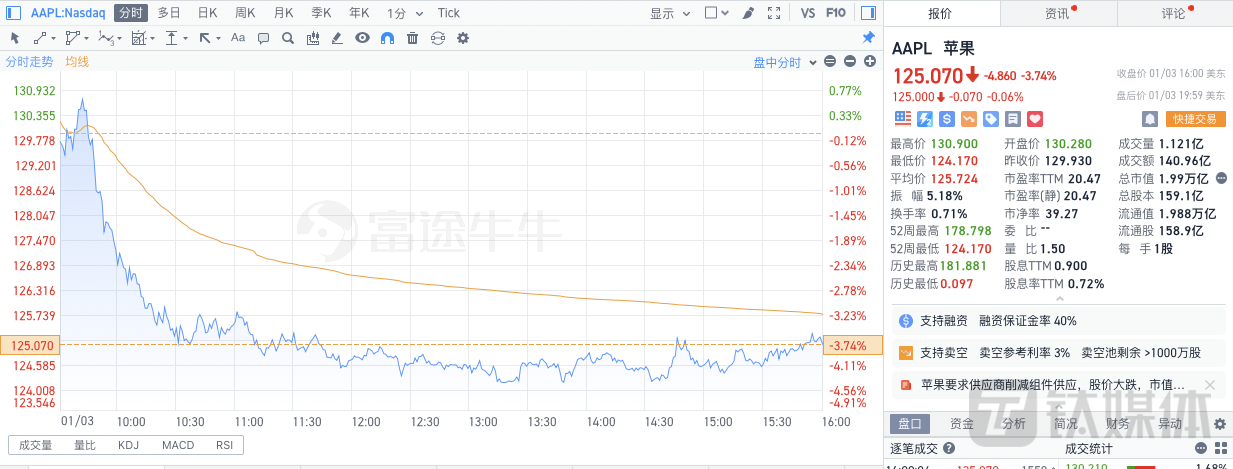Open the 资讯 news tab
Image resolution: width=1233 pixels, height=469 pixels.
click(x=1058, y=13)
